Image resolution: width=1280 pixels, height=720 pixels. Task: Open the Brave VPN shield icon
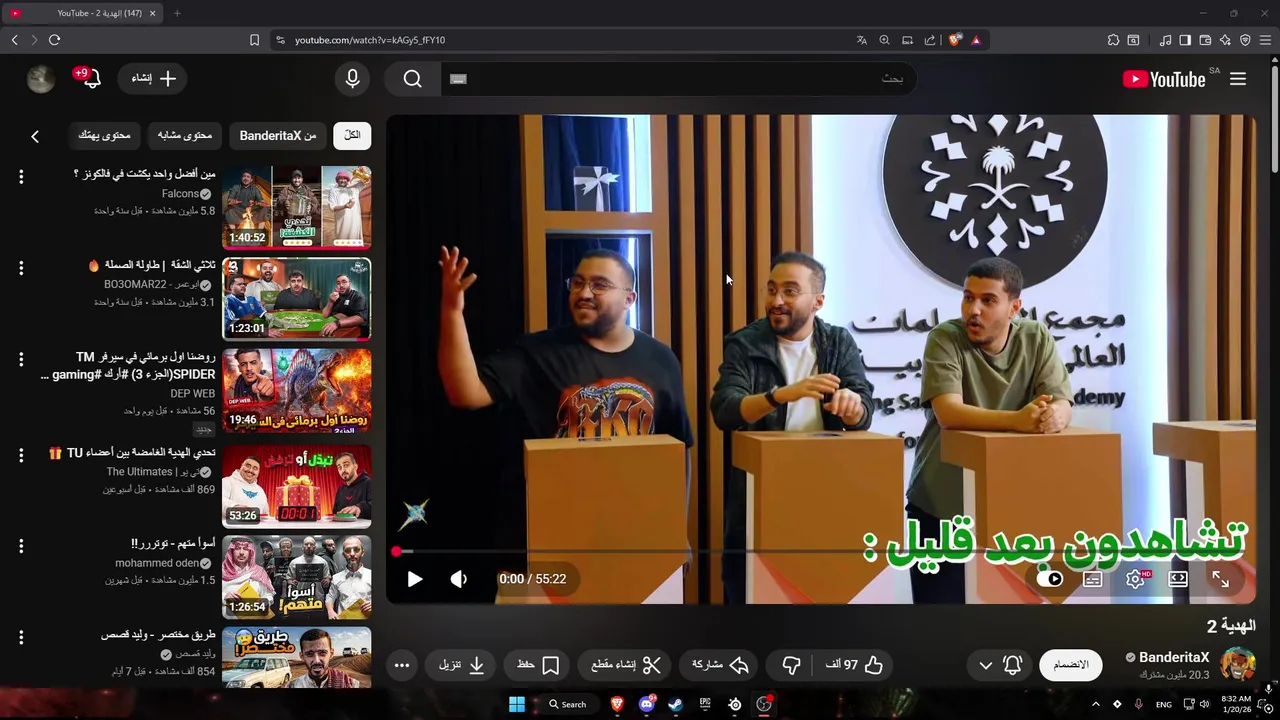pos(1245,40)
